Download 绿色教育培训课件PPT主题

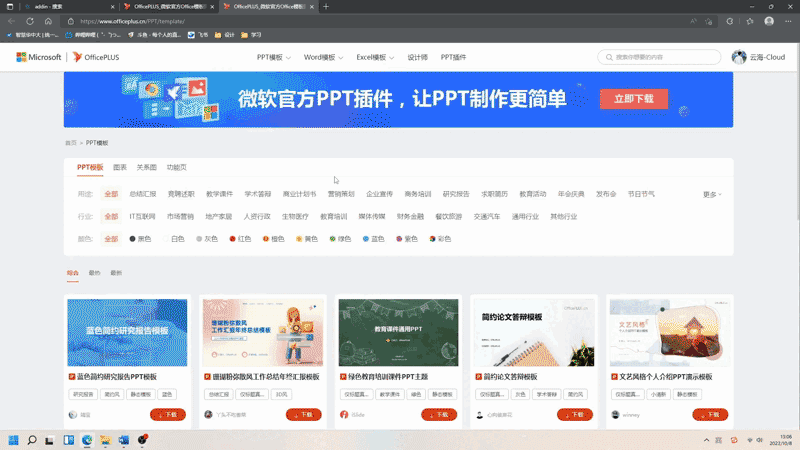coord(439,415)
